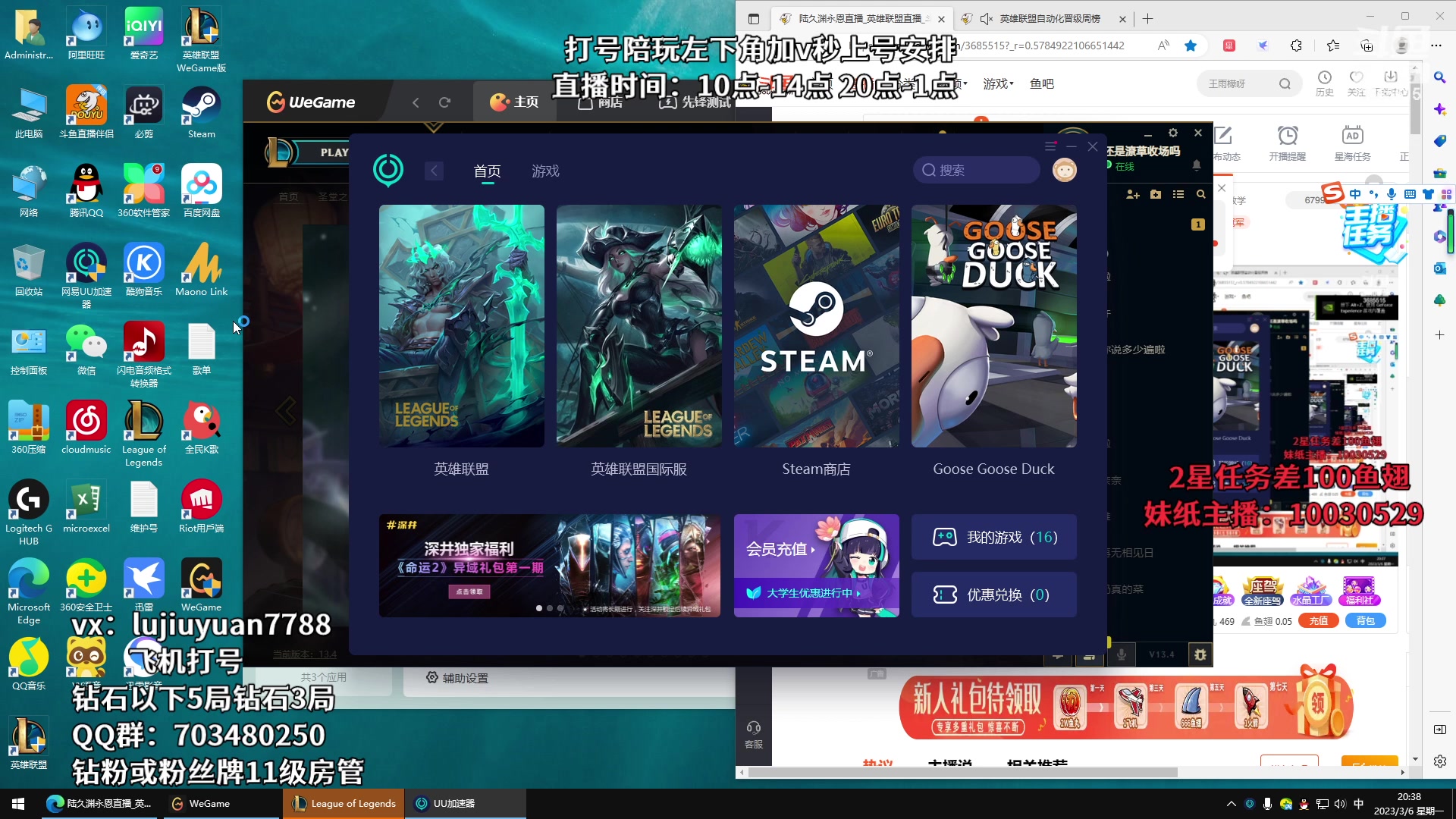Screen dimensions: 1456x819
Task: Click the UU accelerator back arrow button
Action: pos(434,171)
